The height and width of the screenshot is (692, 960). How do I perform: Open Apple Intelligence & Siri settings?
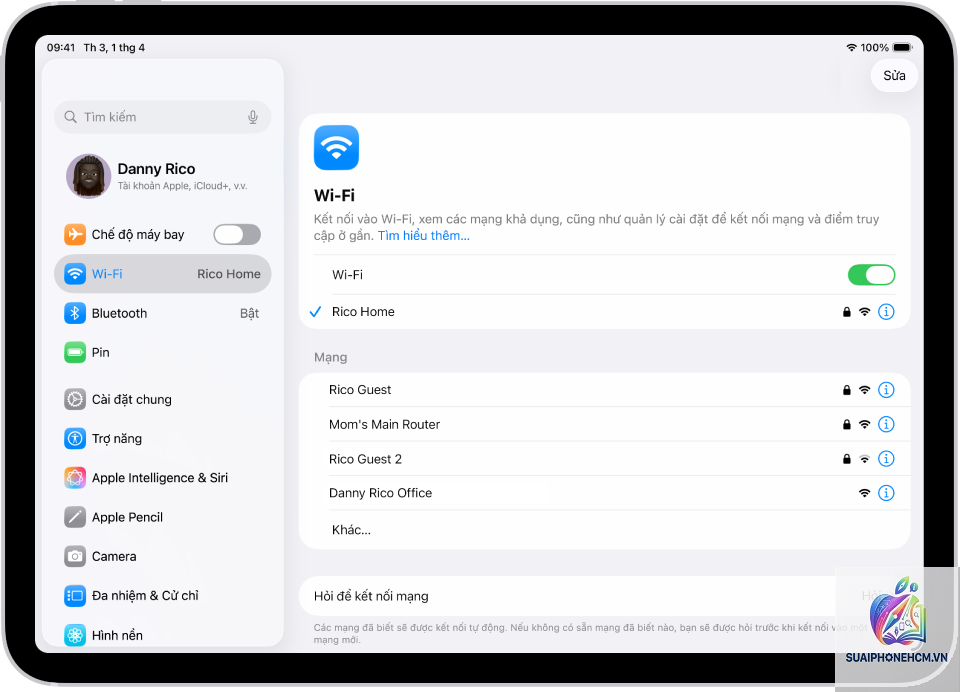click(163, 478)
